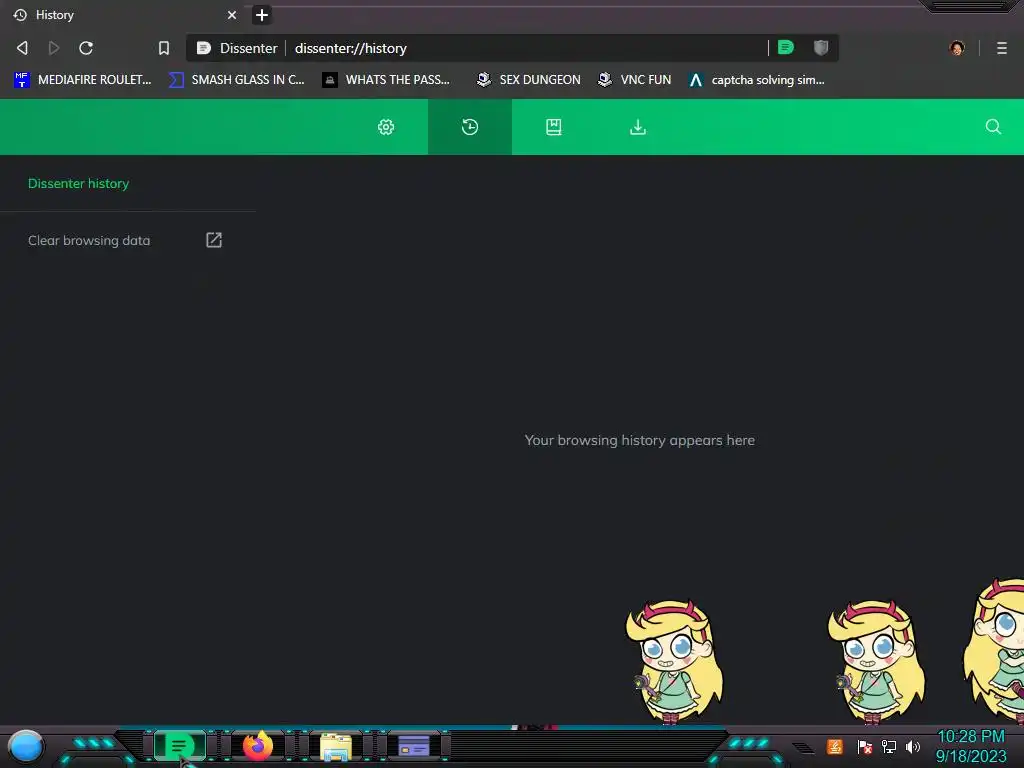Go back with the back arrow
This screenshot has width=1024, height=768.
tap(22, 48)
